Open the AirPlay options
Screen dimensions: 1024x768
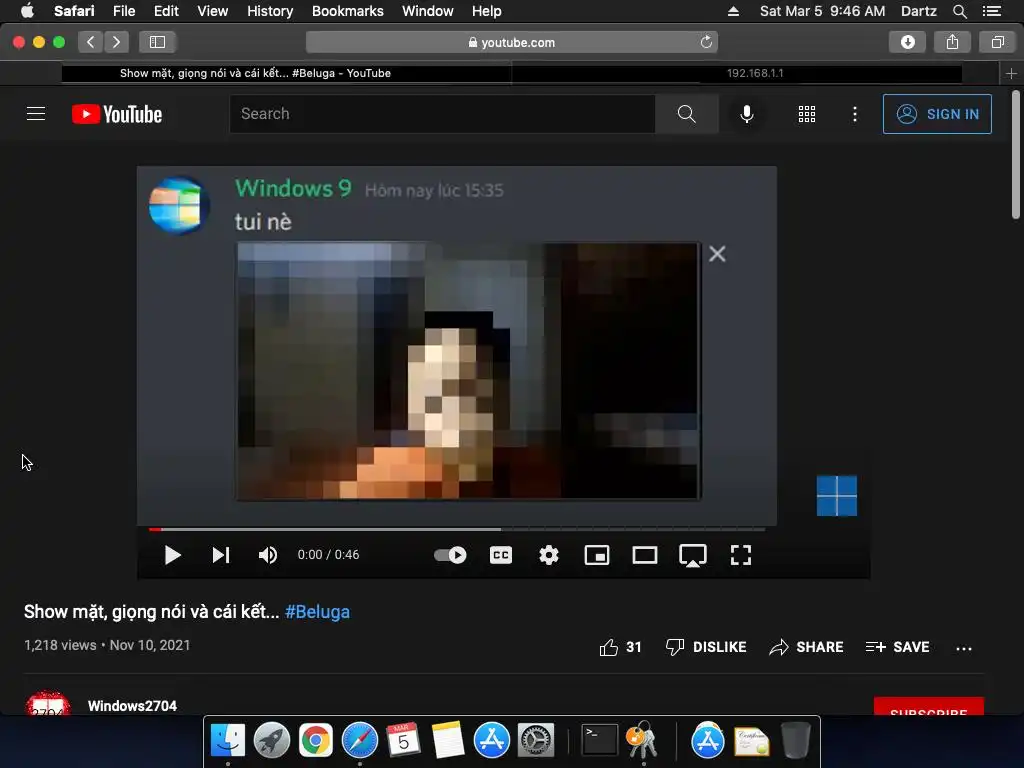(693, 556)
